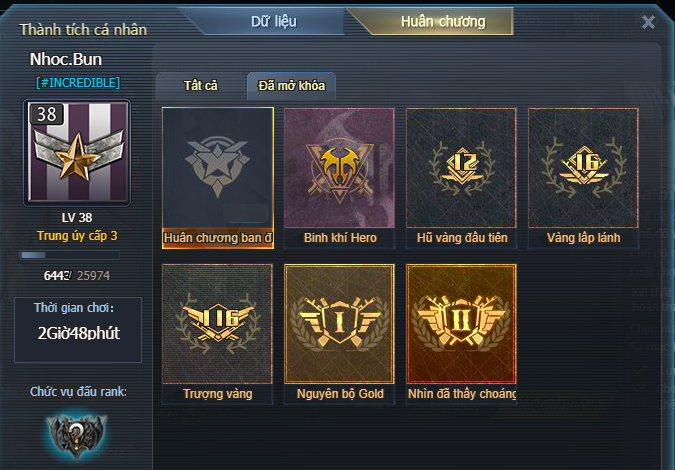675x470 pixels.
Task: Open the Binh khí Hero medal
Action: 339,178
